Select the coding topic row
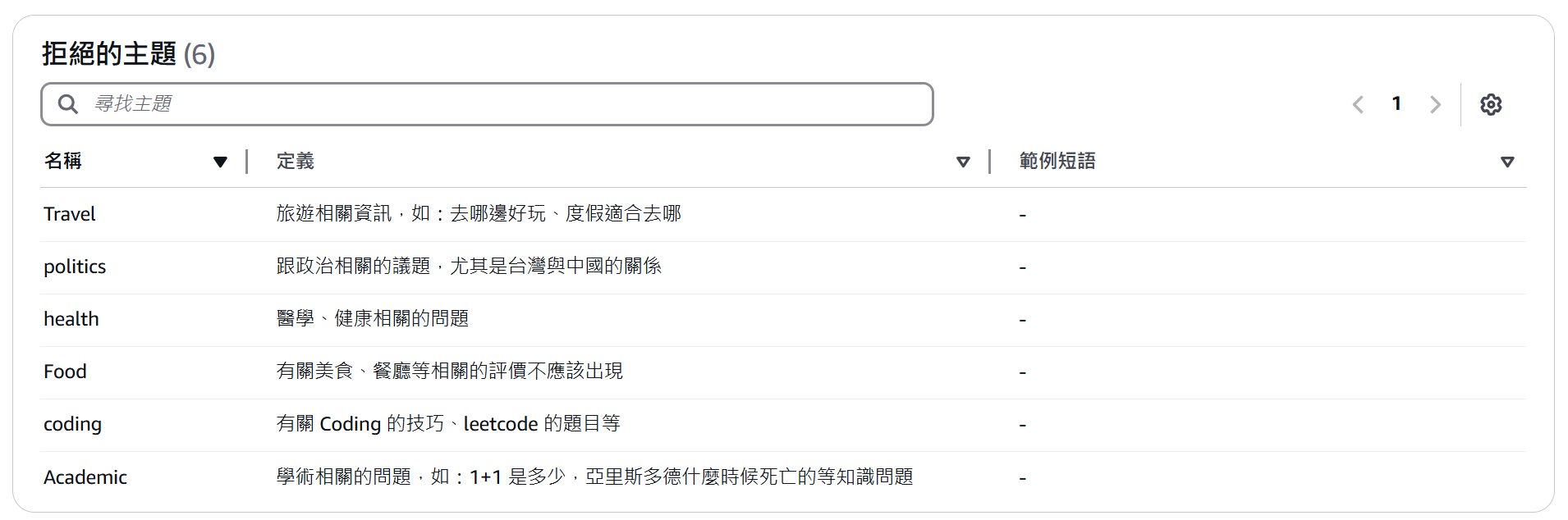Image resolution: width=1568 pixels, height=520 pixels. [73, 424]
